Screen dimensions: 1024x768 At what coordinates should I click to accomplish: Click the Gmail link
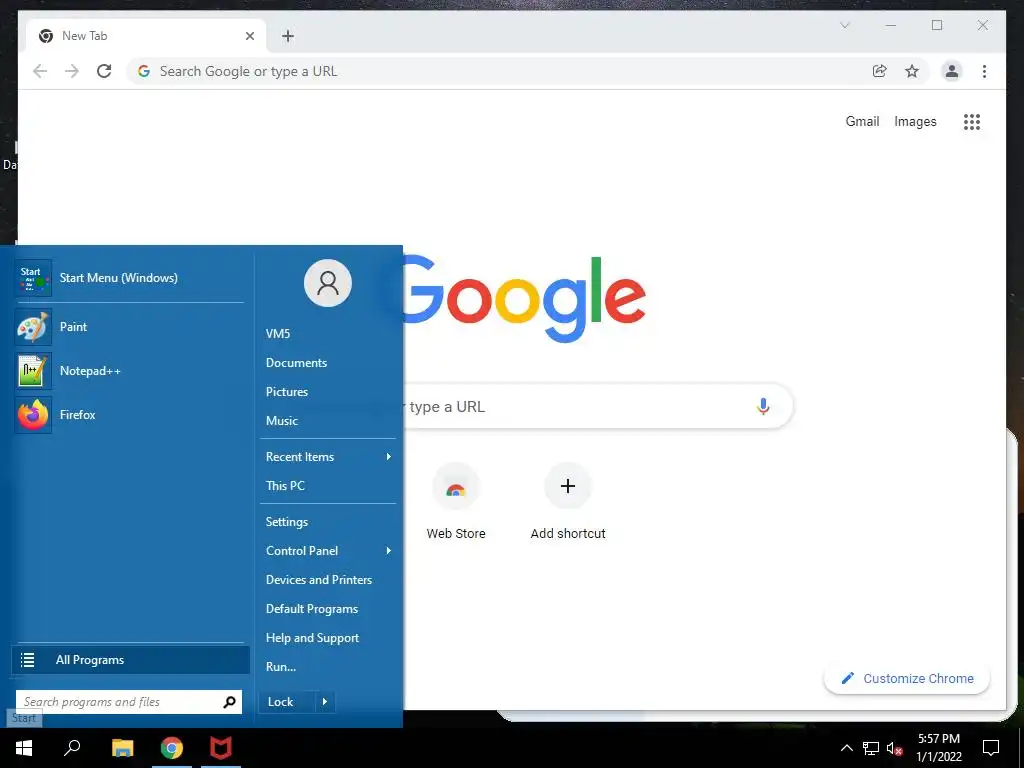pos(862,121)
